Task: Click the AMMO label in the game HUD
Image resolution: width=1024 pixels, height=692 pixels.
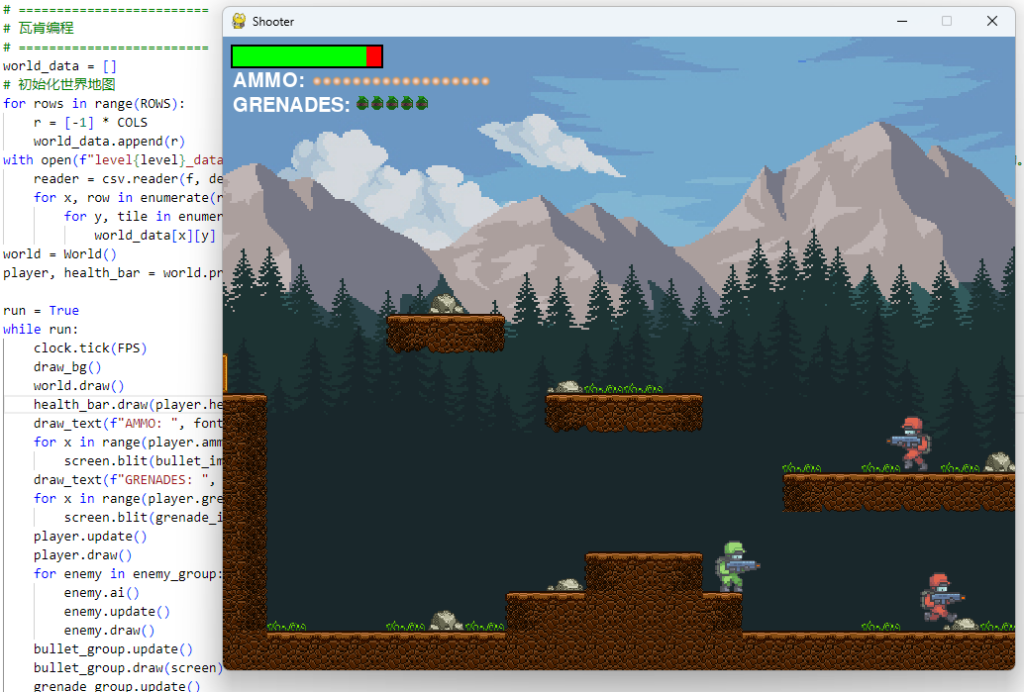Action: click(269, 81)
